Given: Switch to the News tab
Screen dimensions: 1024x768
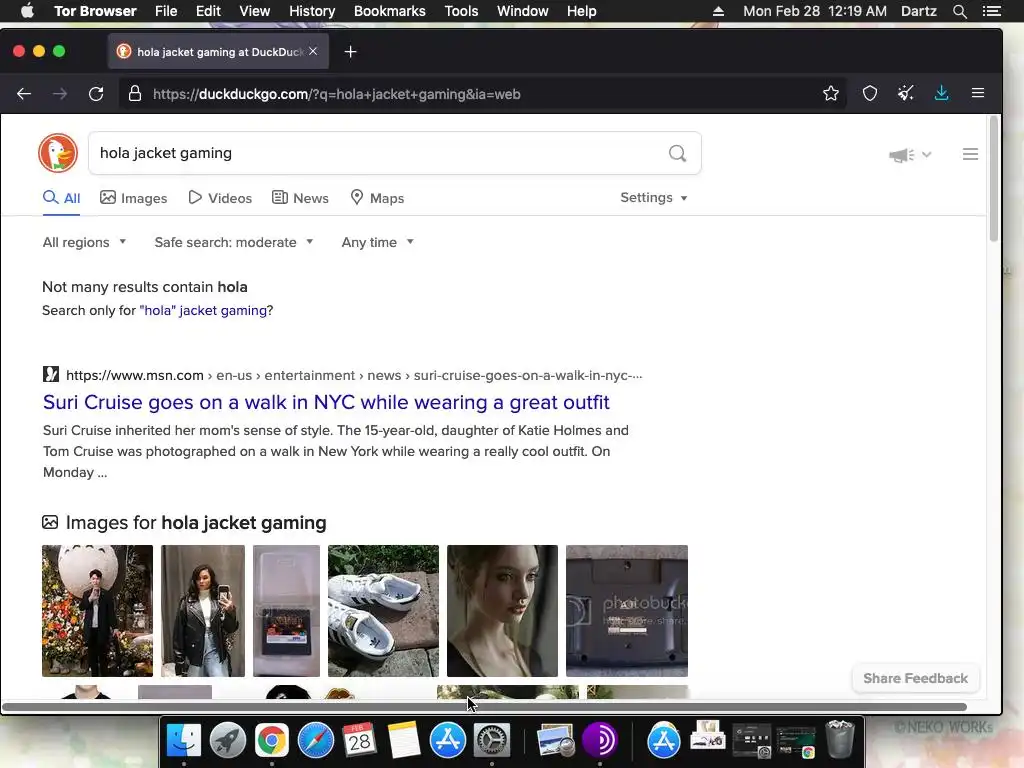Looking at the screenshot, I should [300, 198].
